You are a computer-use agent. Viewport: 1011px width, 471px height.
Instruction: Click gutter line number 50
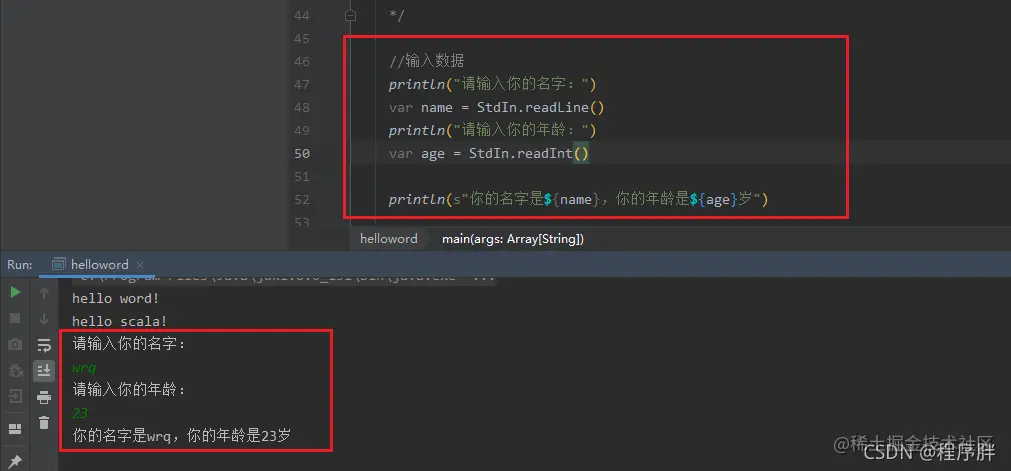(302, 154)
